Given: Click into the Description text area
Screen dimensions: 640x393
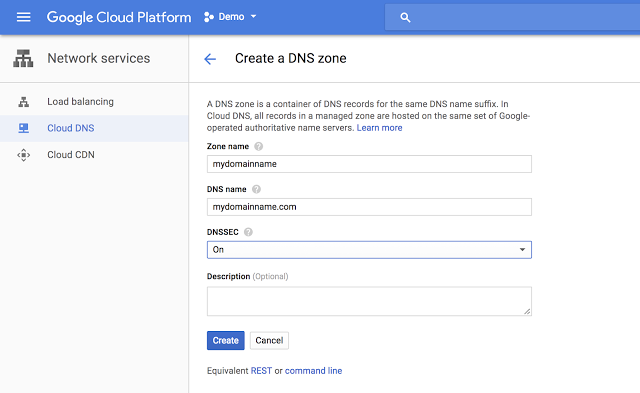Looking at the screenshot, I should pyautogui.click(x=369, y=301).
